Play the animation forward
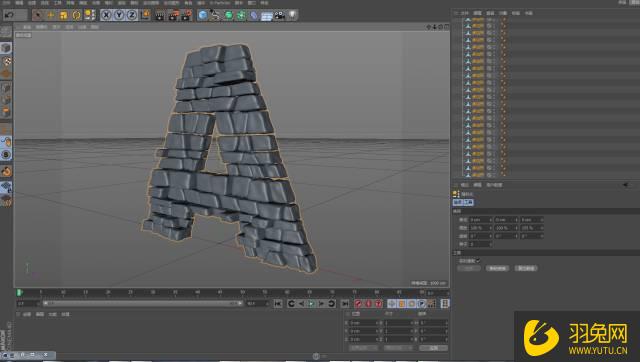 pos(311,304)
